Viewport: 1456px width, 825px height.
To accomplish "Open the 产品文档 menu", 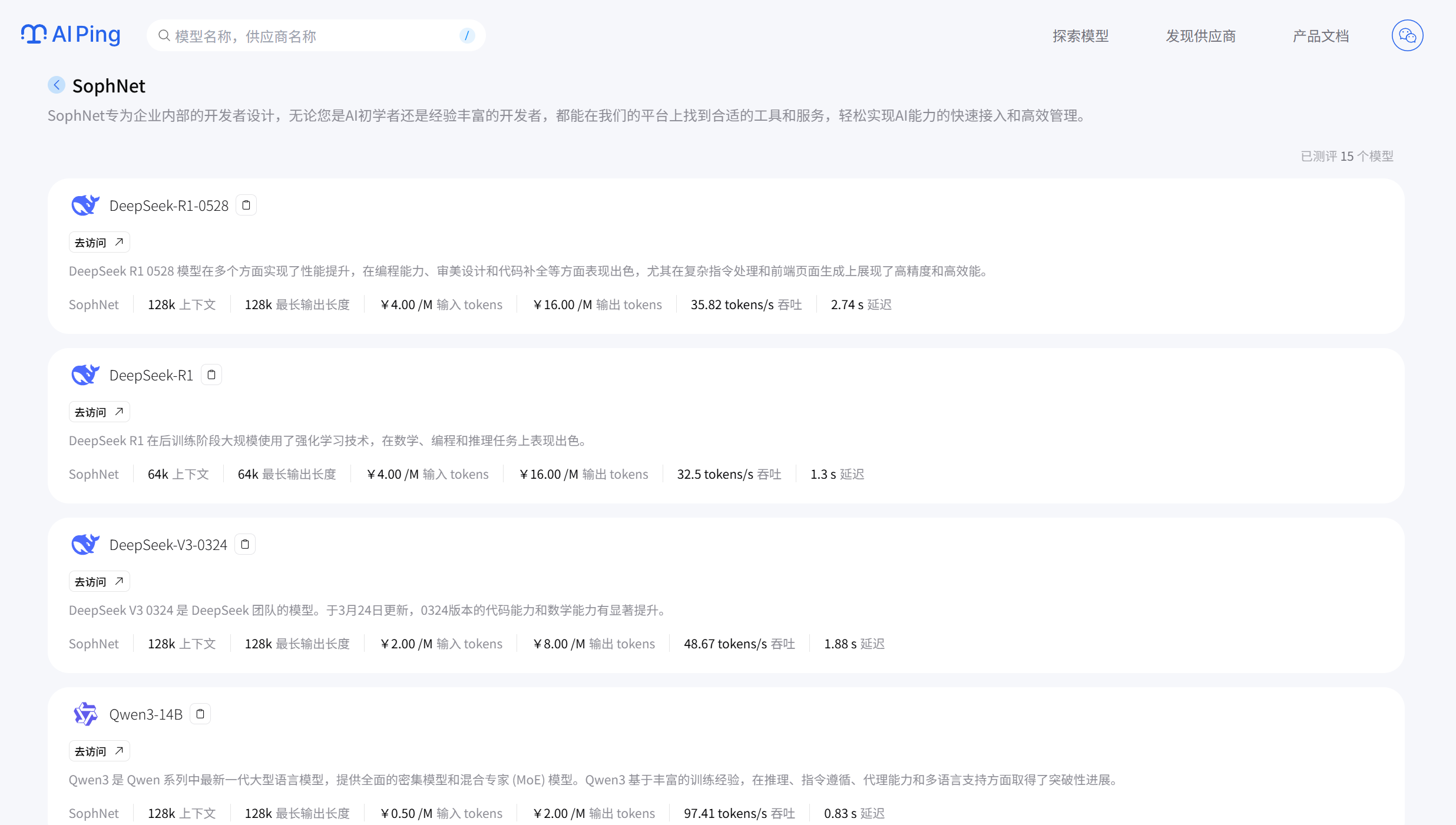I will (x=1321, y=36).
